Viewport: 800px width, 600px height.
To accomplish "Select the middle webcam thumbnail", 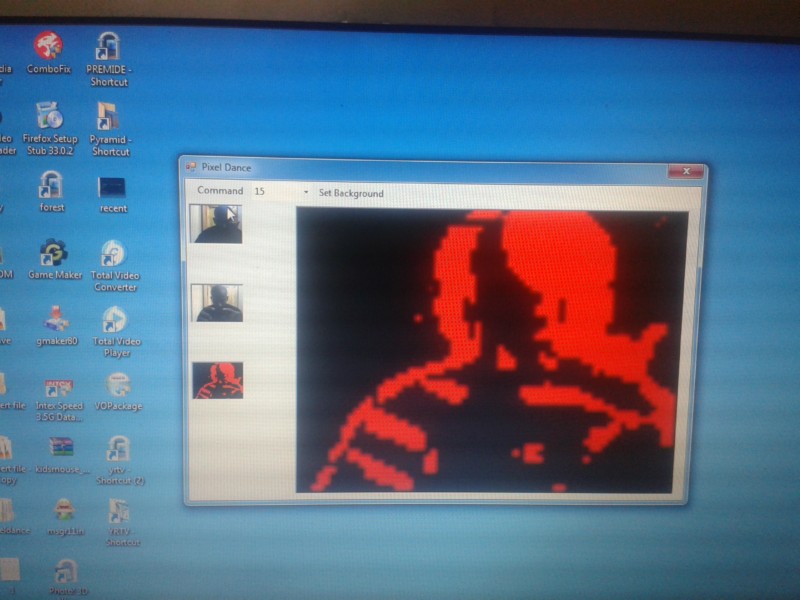I will 217,303.
